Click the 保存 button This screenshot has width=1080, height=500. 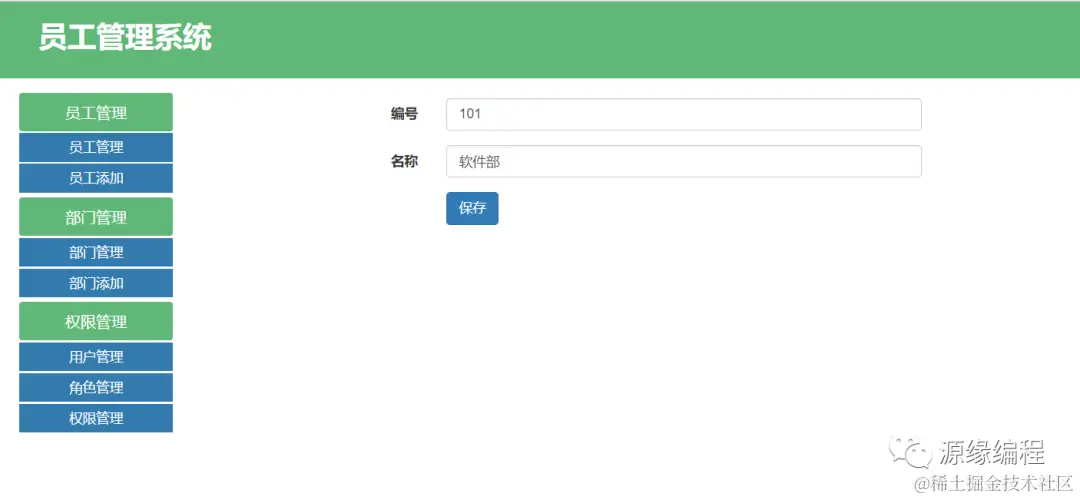pos(472,208)
